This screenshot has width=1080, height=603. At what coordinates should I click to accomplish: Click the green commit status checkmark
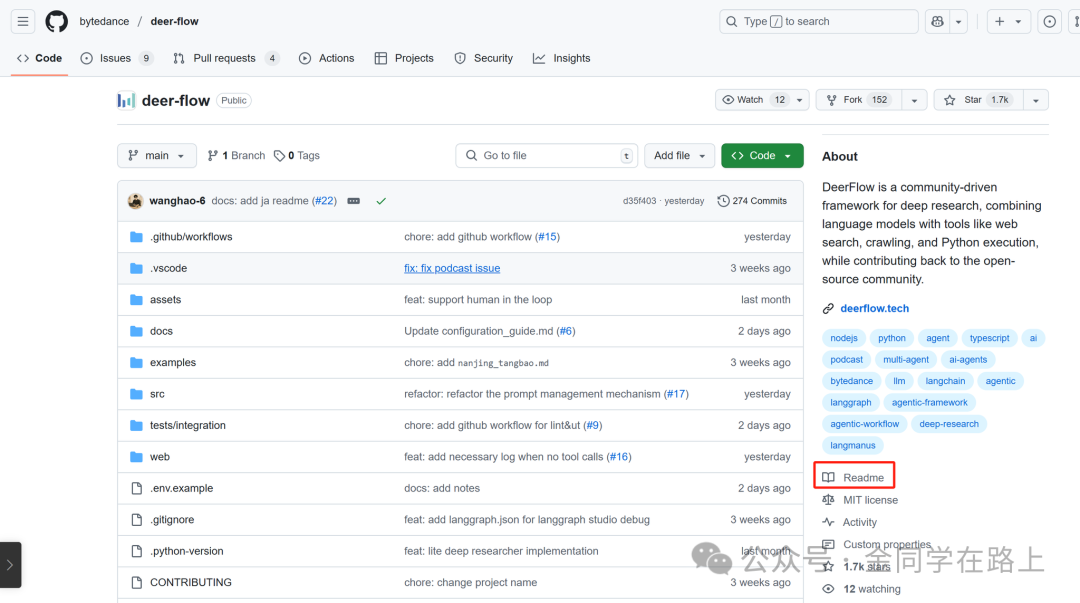381,201
